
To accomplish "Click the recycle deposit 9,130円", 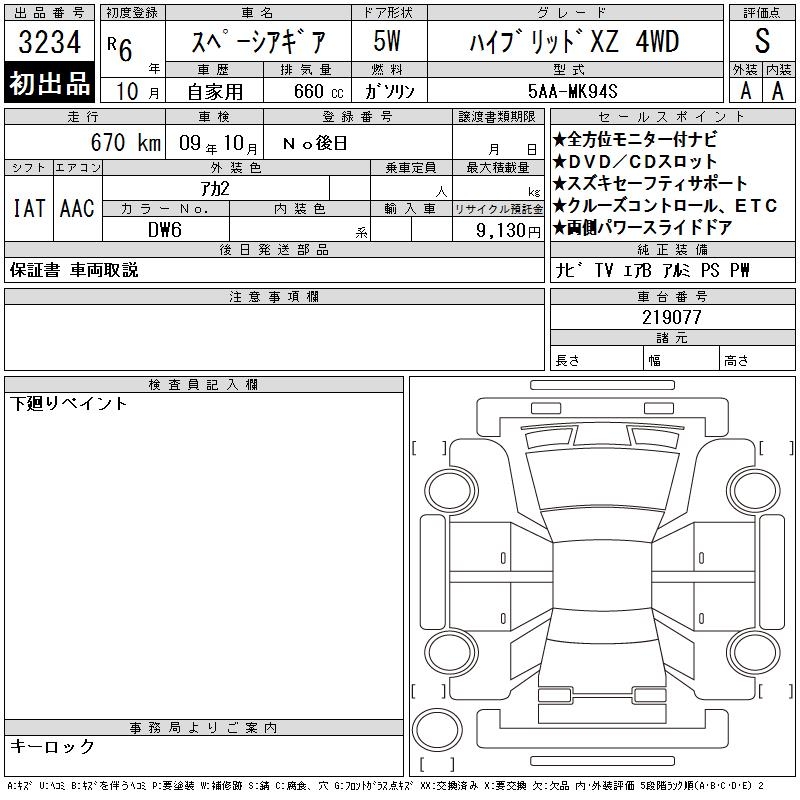I will click(x=508, y=230).
